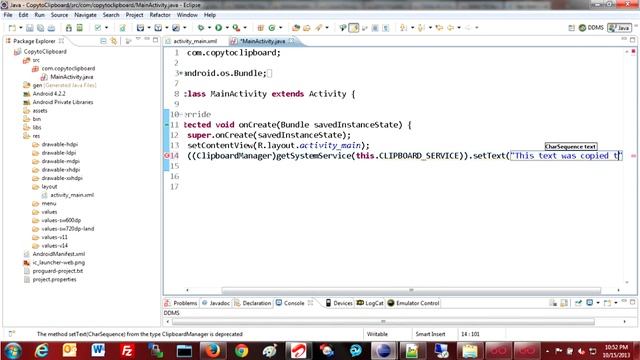
Task: Switch to the LogCat tab
Action: point(370,303)
